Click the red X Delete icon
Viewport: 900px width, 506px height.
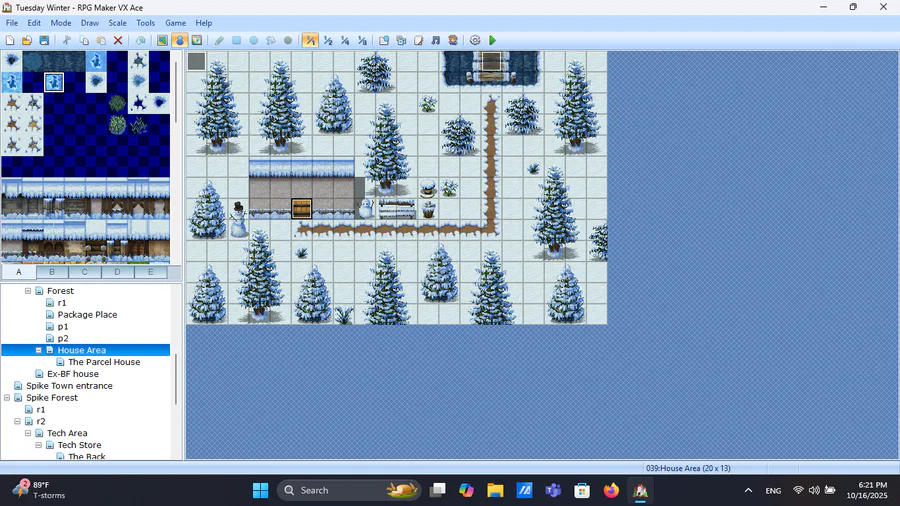118,40
